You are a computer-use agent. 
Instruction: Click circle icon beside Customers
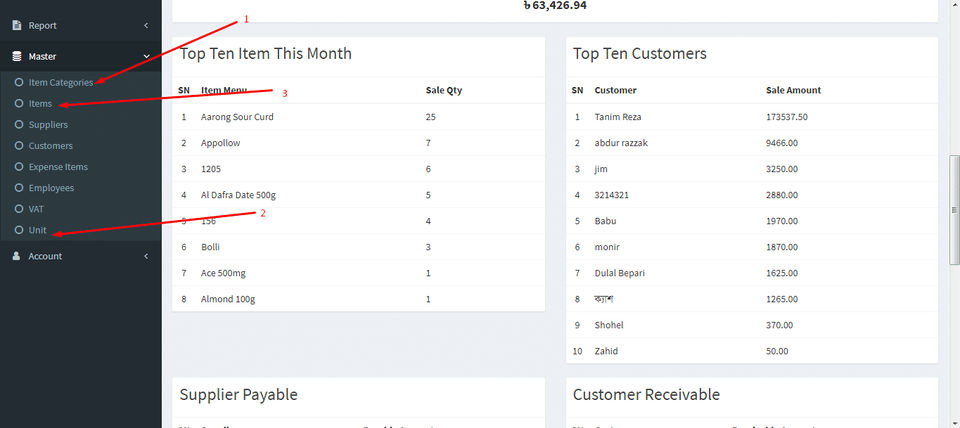pyautogui.click(x=19, y=146)
